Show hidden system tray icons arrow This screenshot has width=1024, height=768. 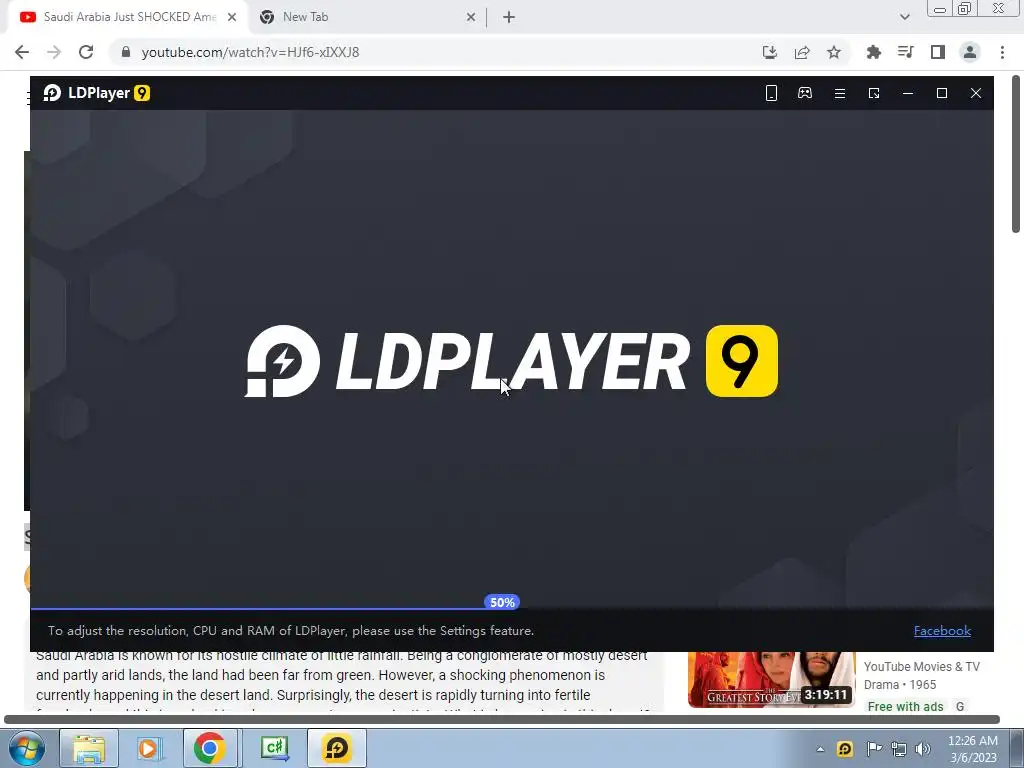(x=820, y=749)
